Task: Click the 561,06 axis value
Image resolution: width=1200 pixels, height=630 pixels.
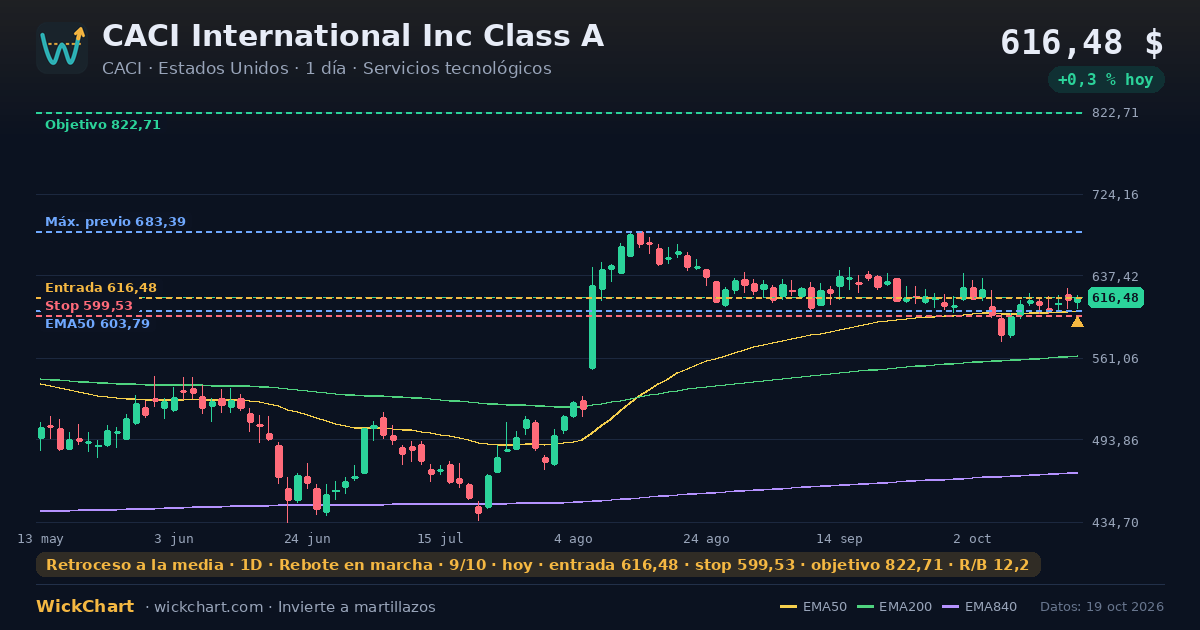Action: click(1116, 359)
